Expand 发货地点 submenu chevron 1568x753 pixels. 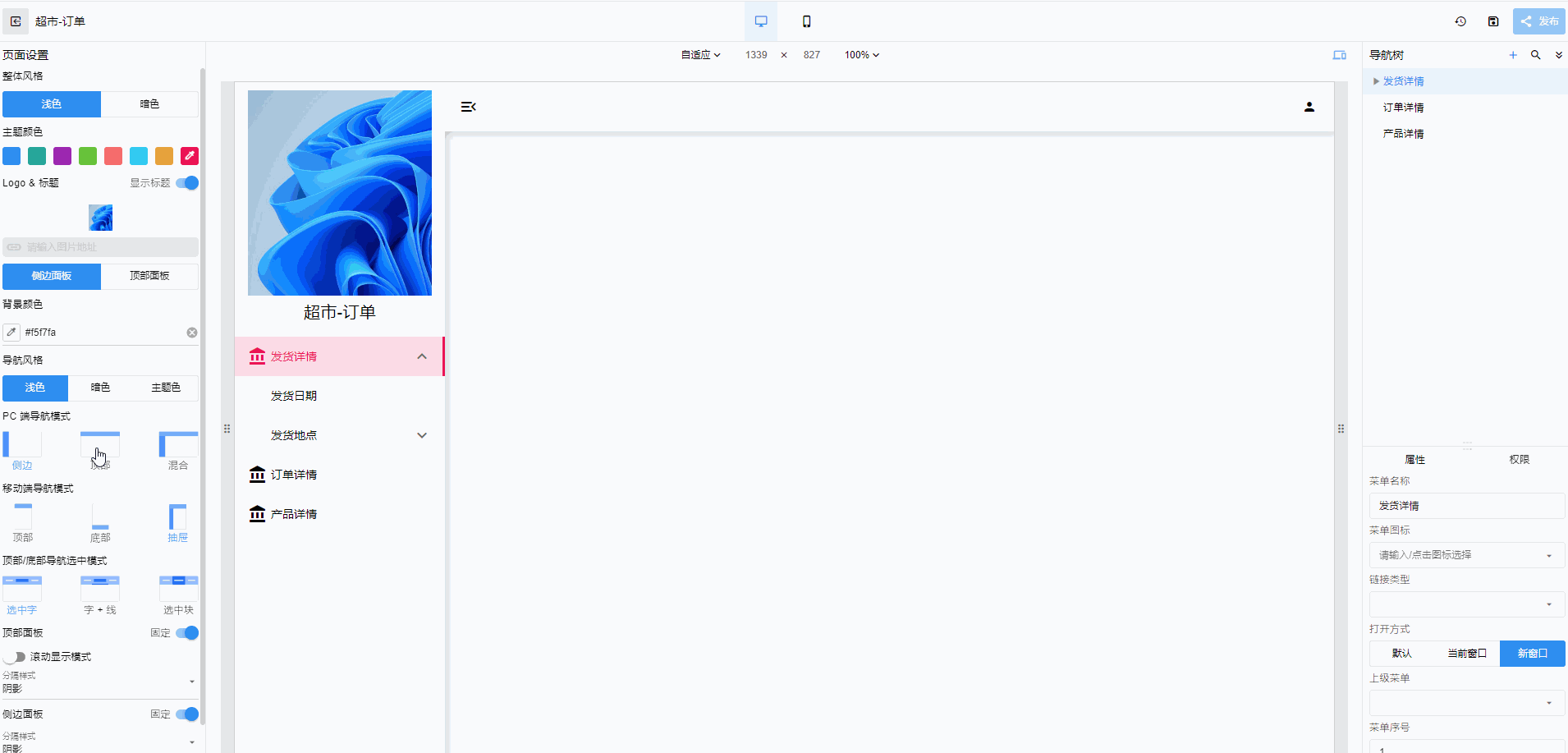422,435
